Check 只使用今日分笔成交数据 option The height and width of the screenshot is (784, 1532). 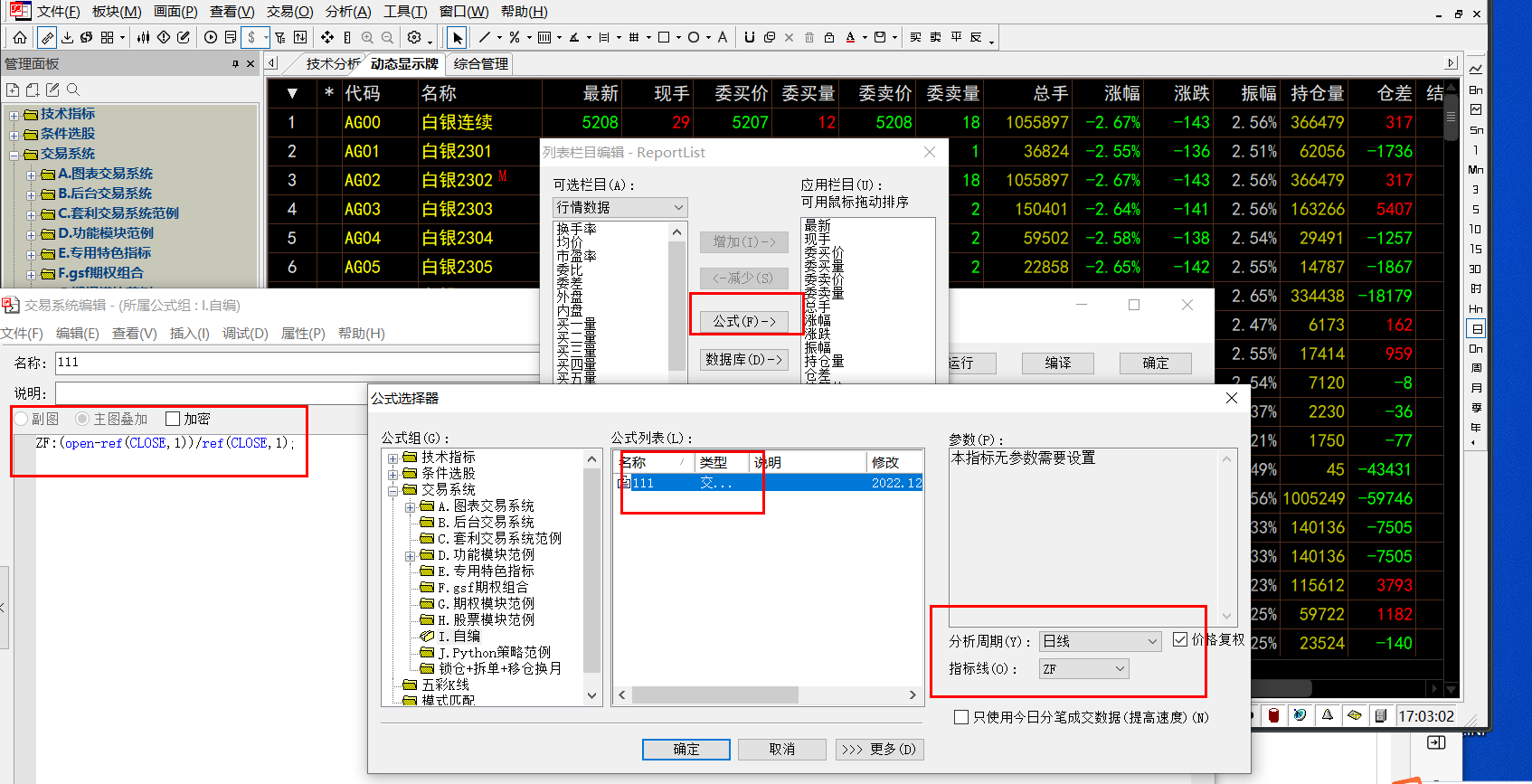pos(961,717)
